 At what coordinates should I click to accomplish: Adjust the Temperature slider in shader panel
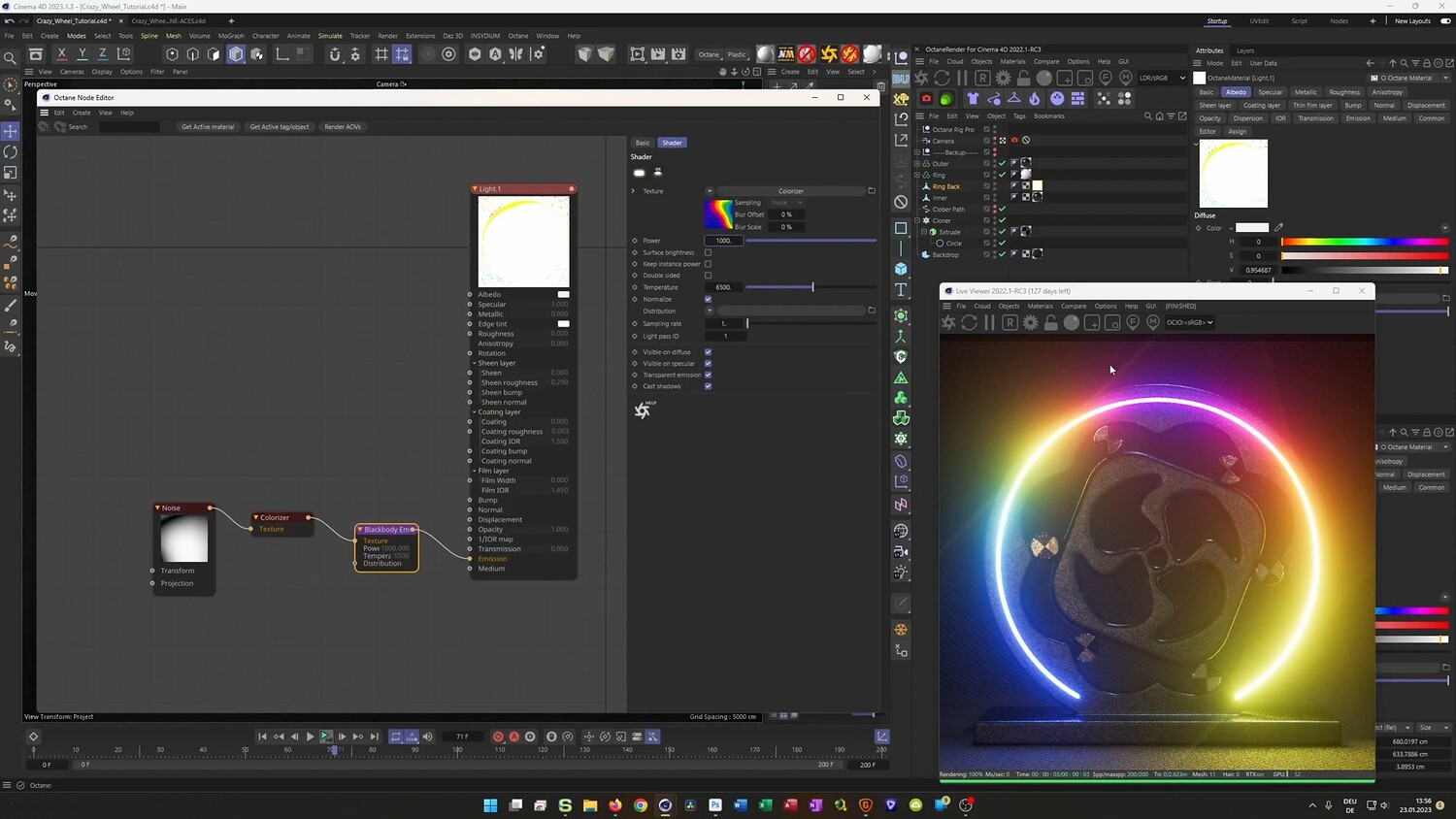point(812,287)
